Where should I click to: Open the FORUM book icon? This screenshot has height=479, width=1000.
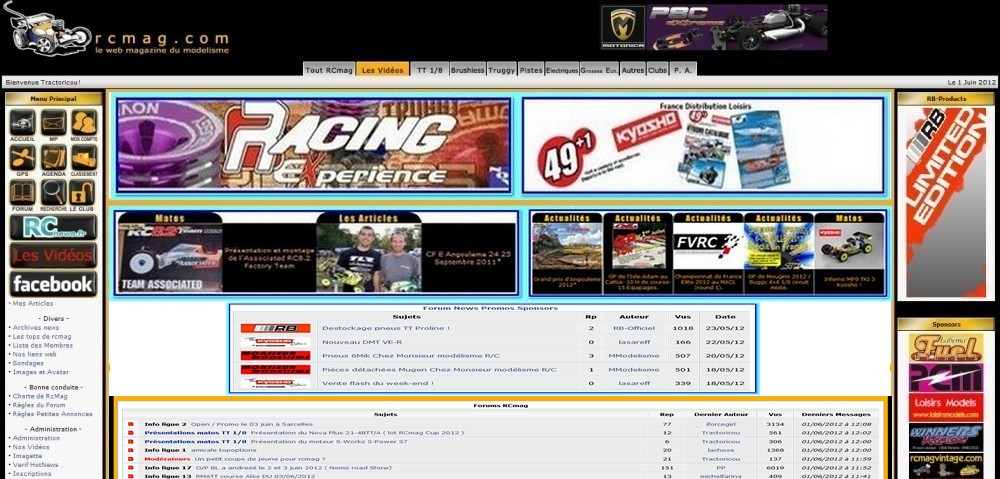(22, 195)
